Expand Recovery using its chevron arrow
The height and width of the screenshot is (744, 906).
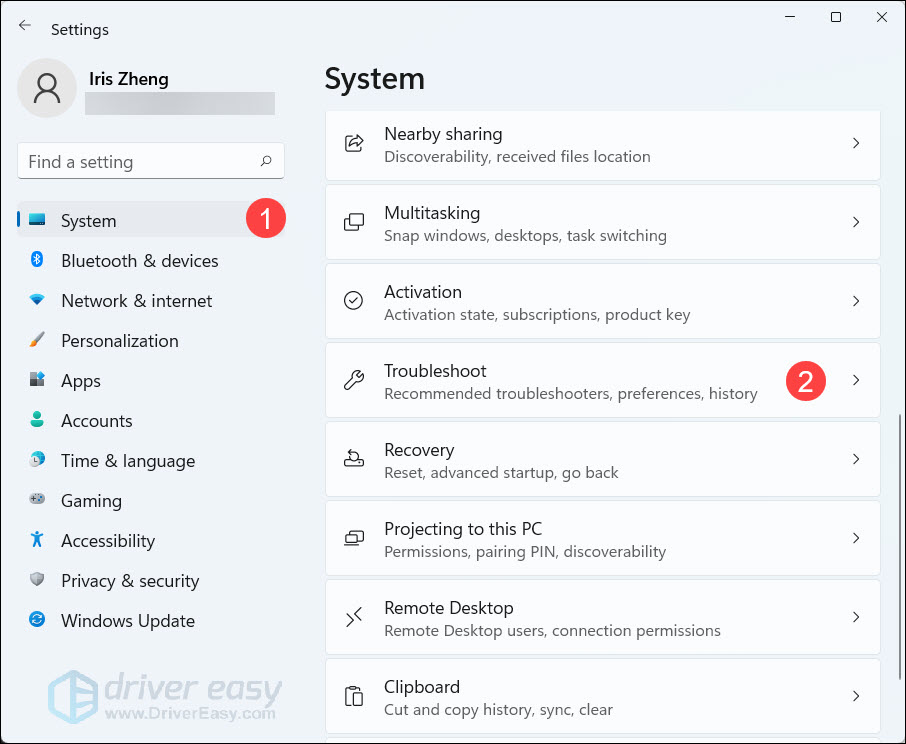click(855, 460)
